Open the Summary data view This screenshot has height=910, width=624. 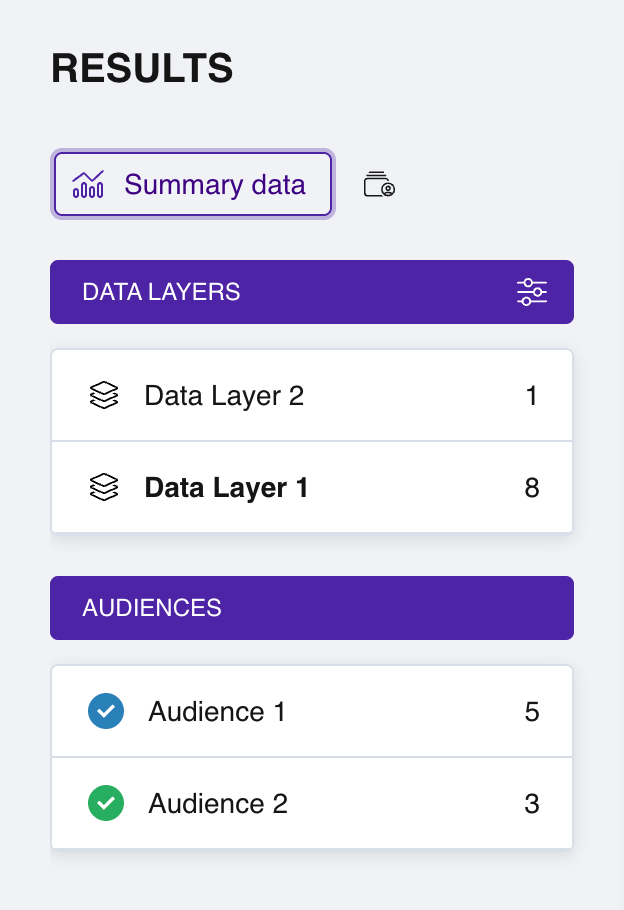coord(193,185)
